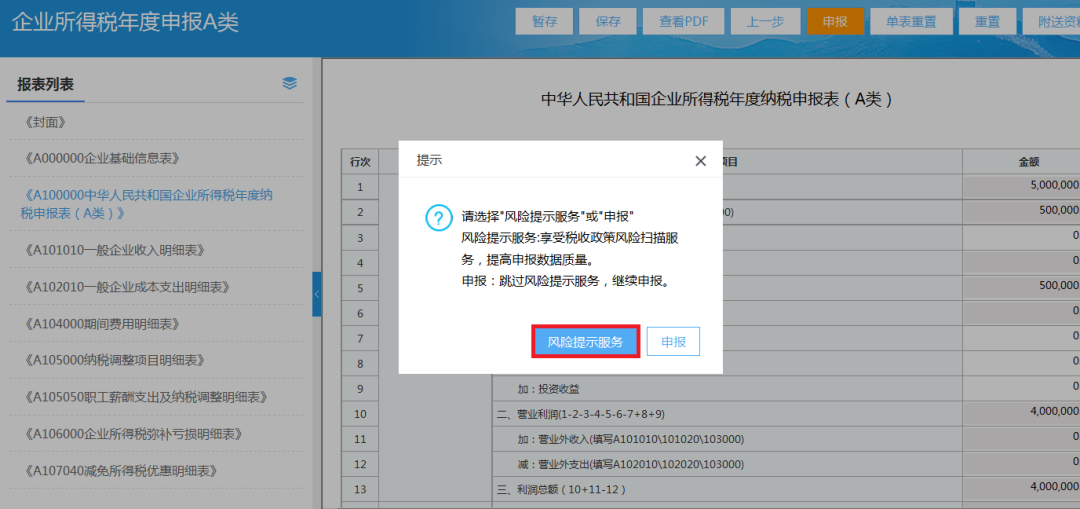Click the row 9 投资收益 amount cell
The height and width of the screenshot is (509, 1080).
(1021, 386)
